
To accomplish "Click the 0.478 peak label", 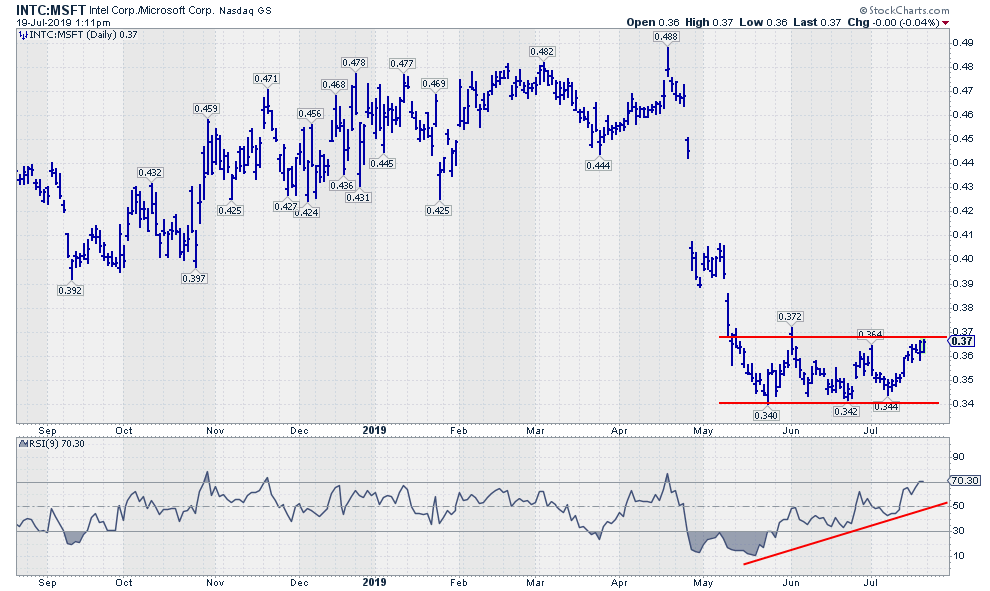I will click(x=354, y=63).
